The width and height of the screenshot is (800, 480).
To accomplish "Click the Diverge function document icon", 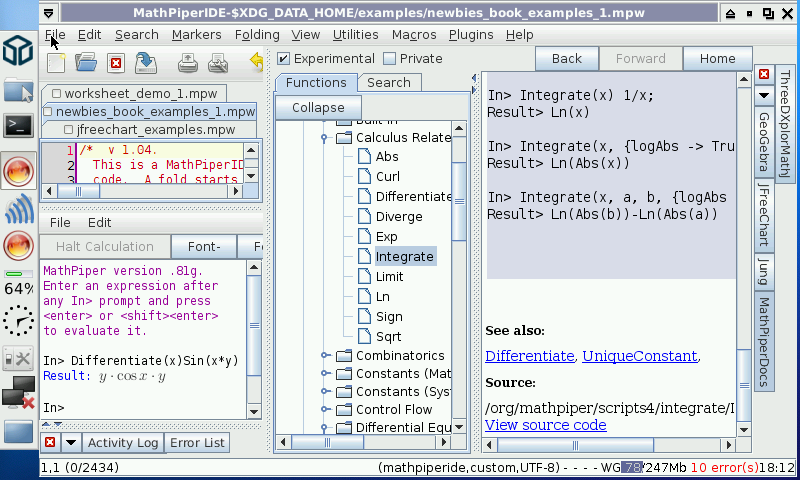I will [x=364, y=216].
